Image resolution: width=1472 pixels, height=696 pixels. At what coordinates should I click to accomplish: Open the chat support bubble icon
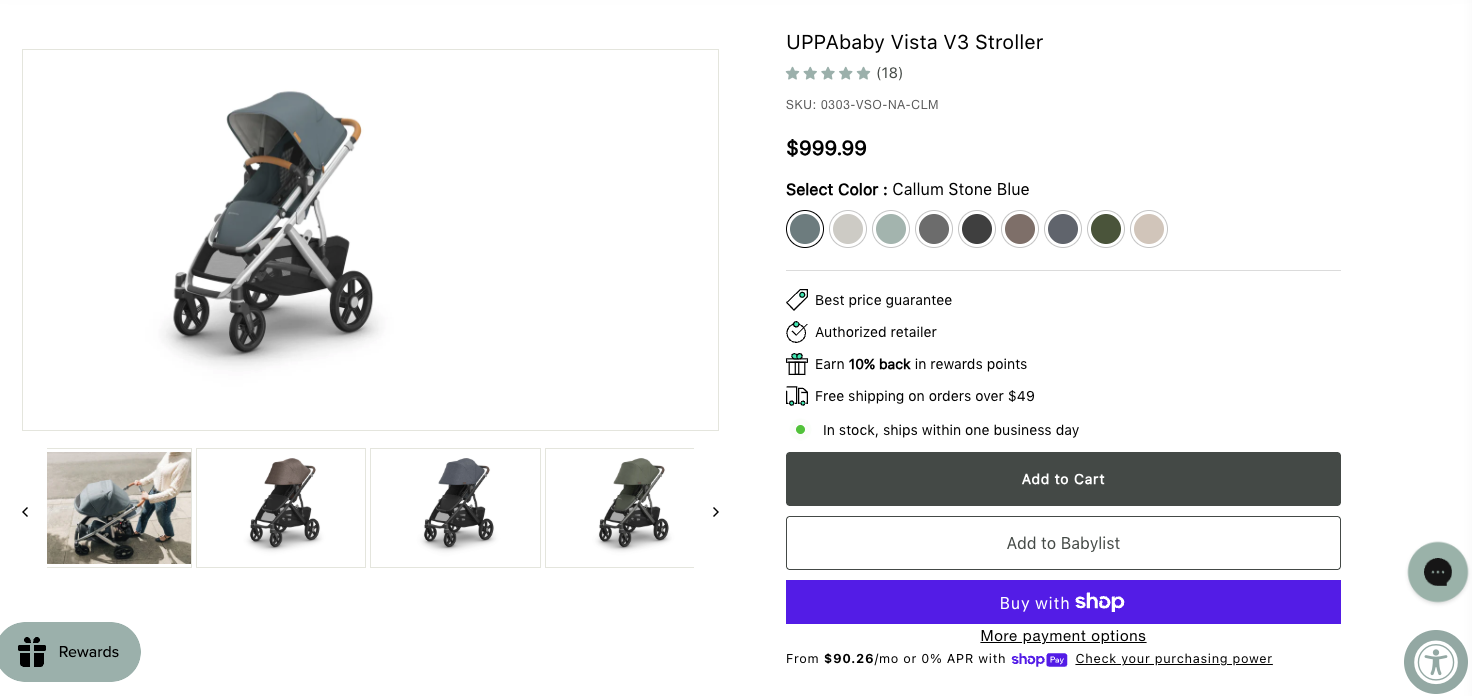1437,572
